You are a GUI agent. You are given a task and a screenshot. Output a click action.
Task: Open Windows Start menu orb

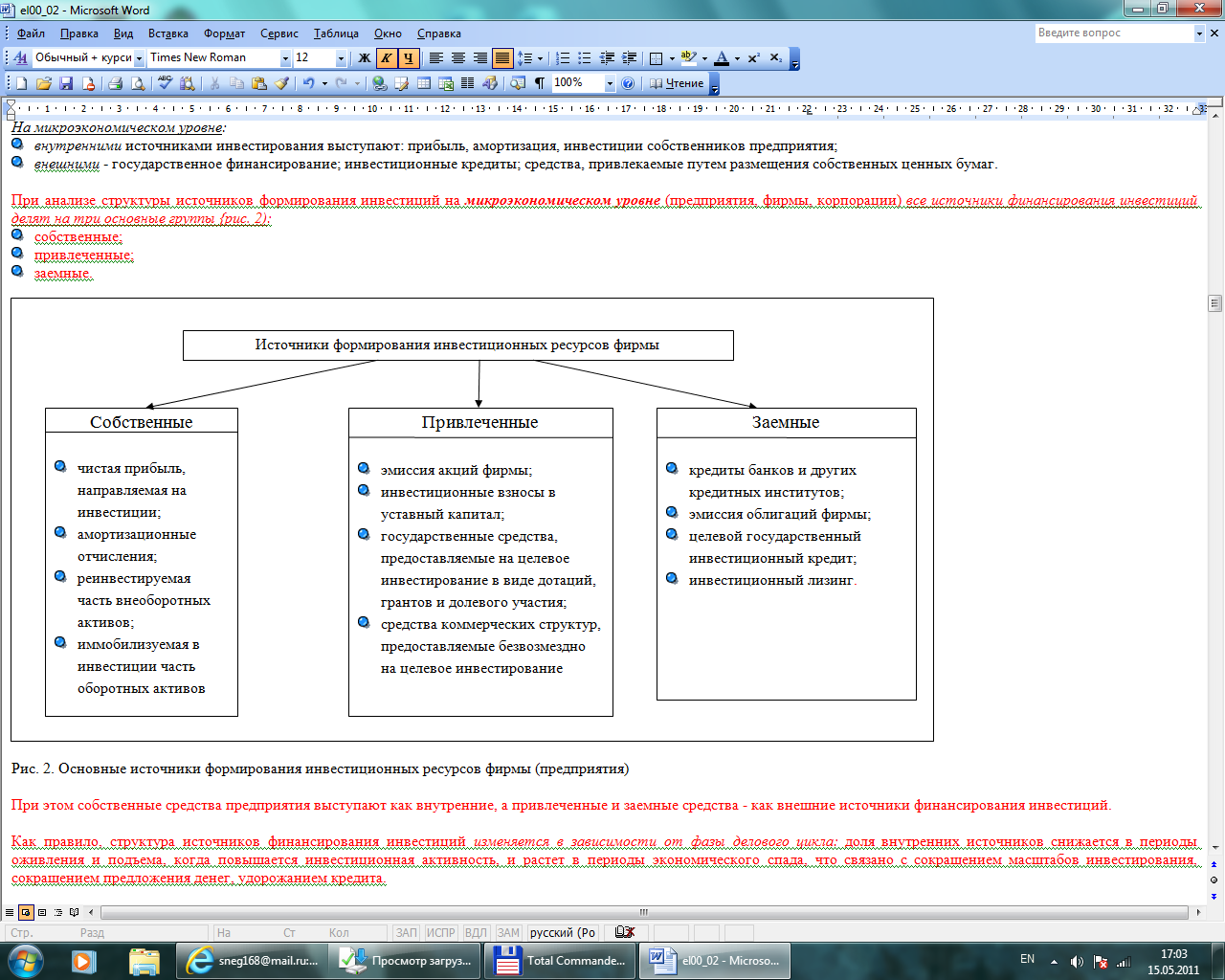point(25,960)
